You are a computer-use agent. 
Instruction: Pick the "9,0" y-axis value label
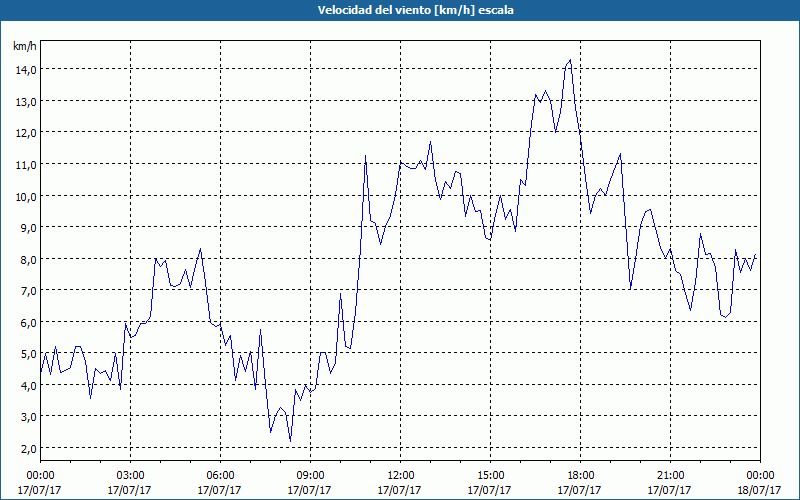tap(28, 228)
